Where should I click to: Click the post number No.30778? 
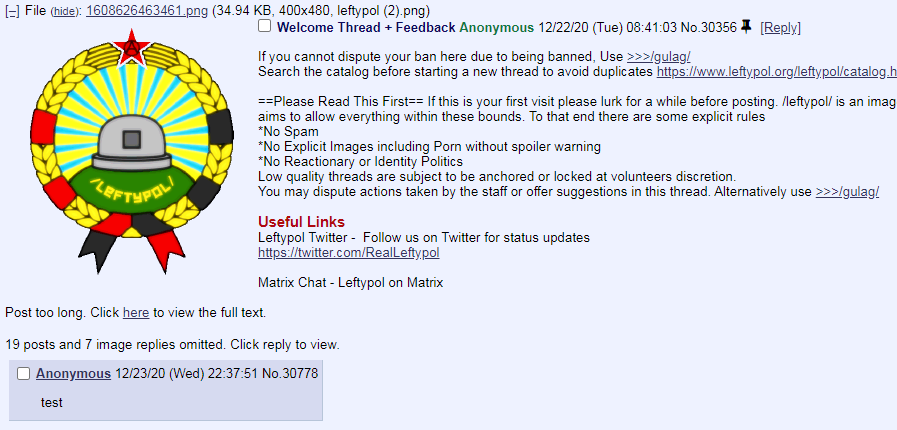tap(290, 374)
